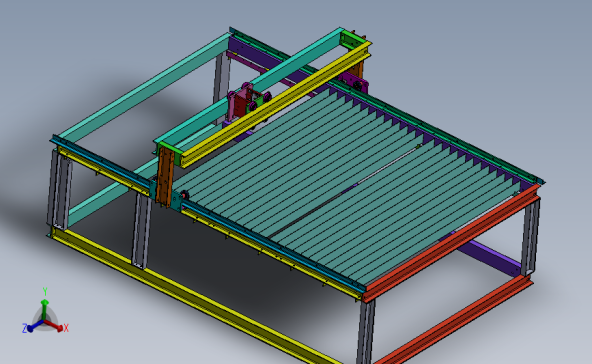Select the gray leg at the far-left corner

click(x=59, y=189)
